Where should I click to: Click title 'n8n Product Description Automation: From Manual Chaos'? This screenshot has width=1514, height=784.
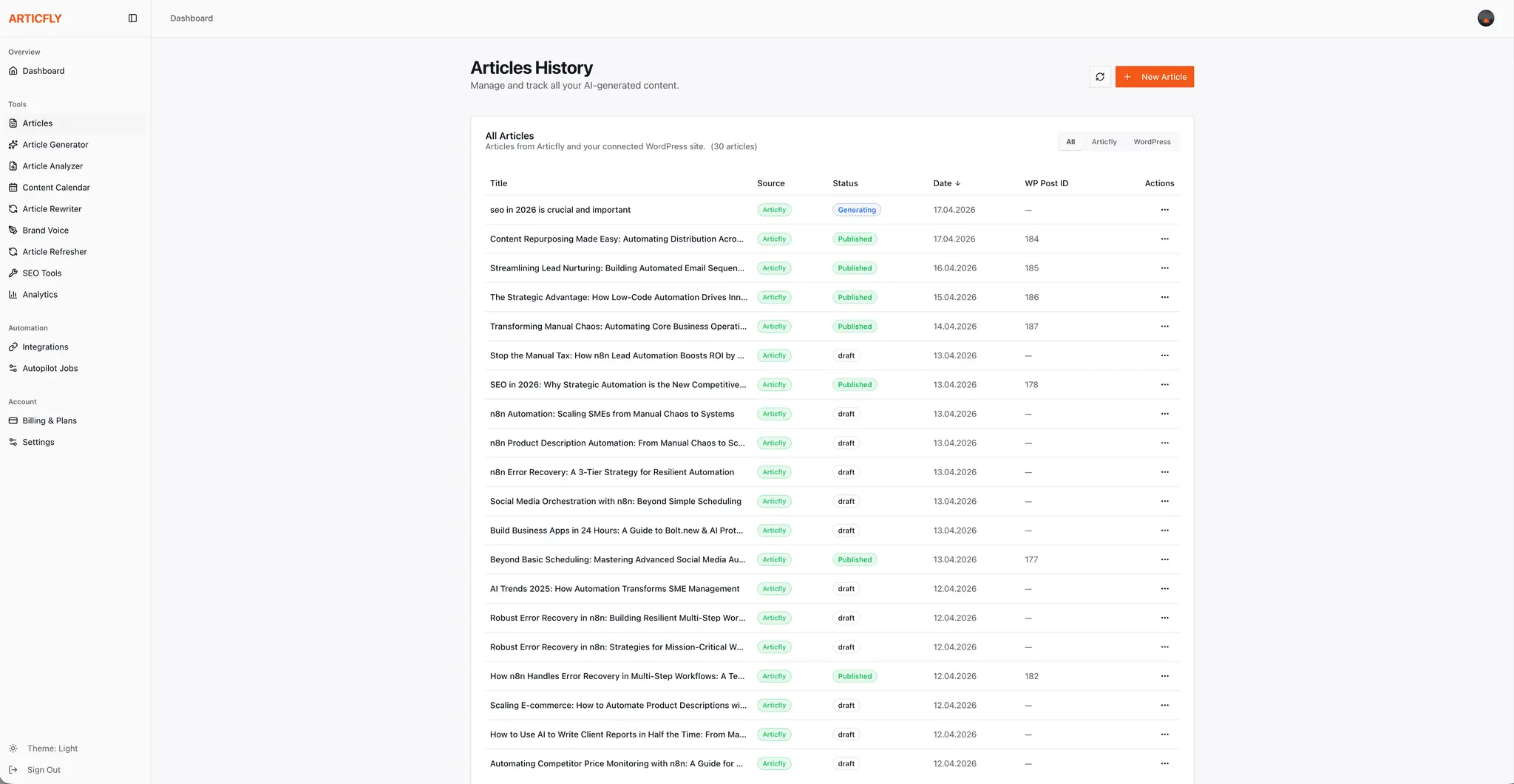(x=617, y=443)
